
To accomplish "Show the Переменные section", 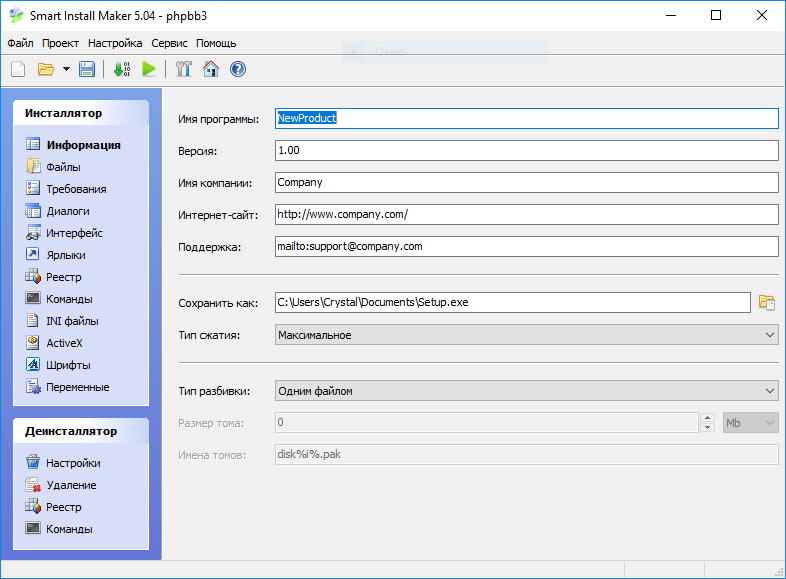I will pos(68,388).
